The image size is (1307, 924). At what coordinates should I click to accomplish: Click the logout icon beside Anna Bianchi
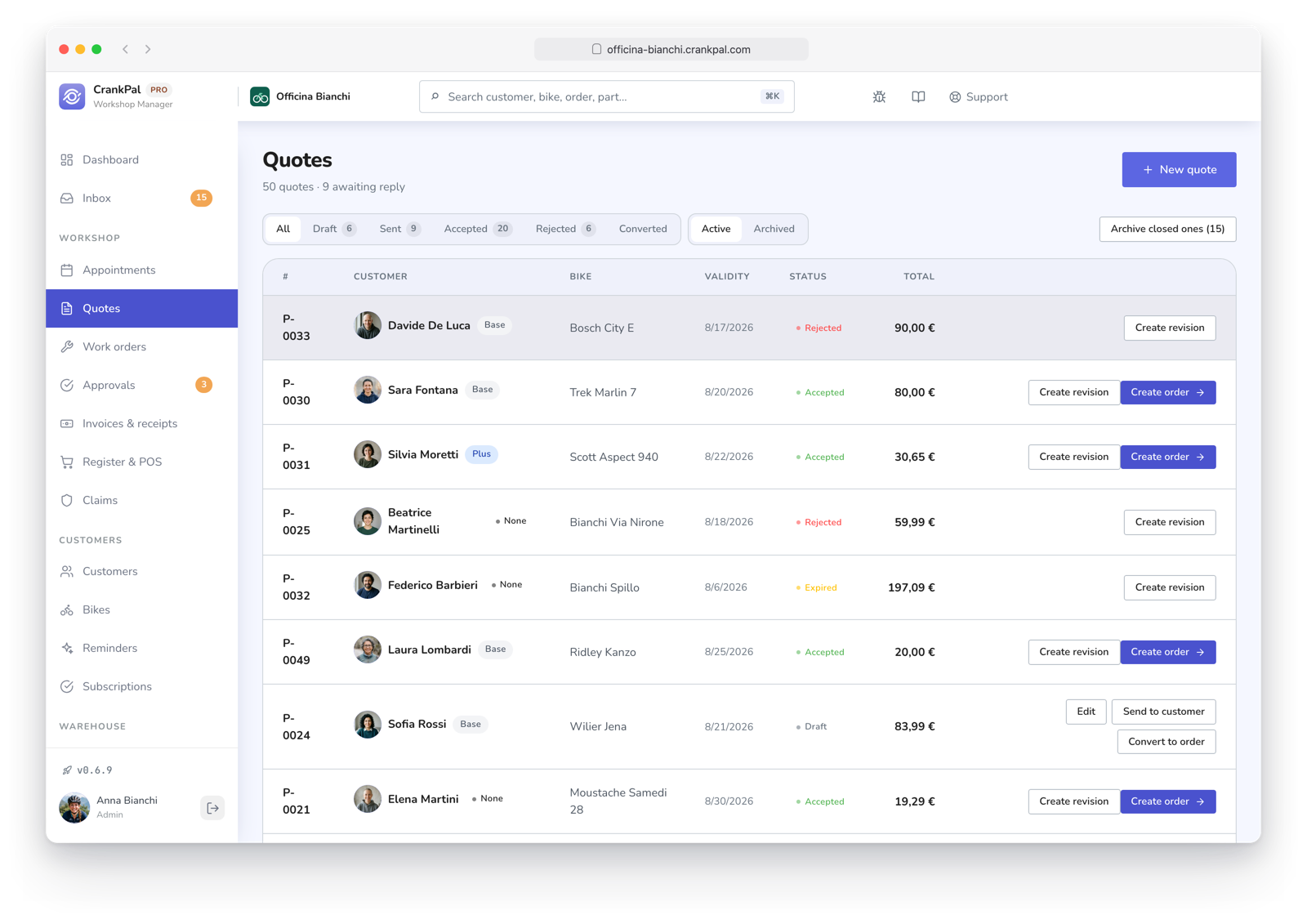[x=212, y=808]
